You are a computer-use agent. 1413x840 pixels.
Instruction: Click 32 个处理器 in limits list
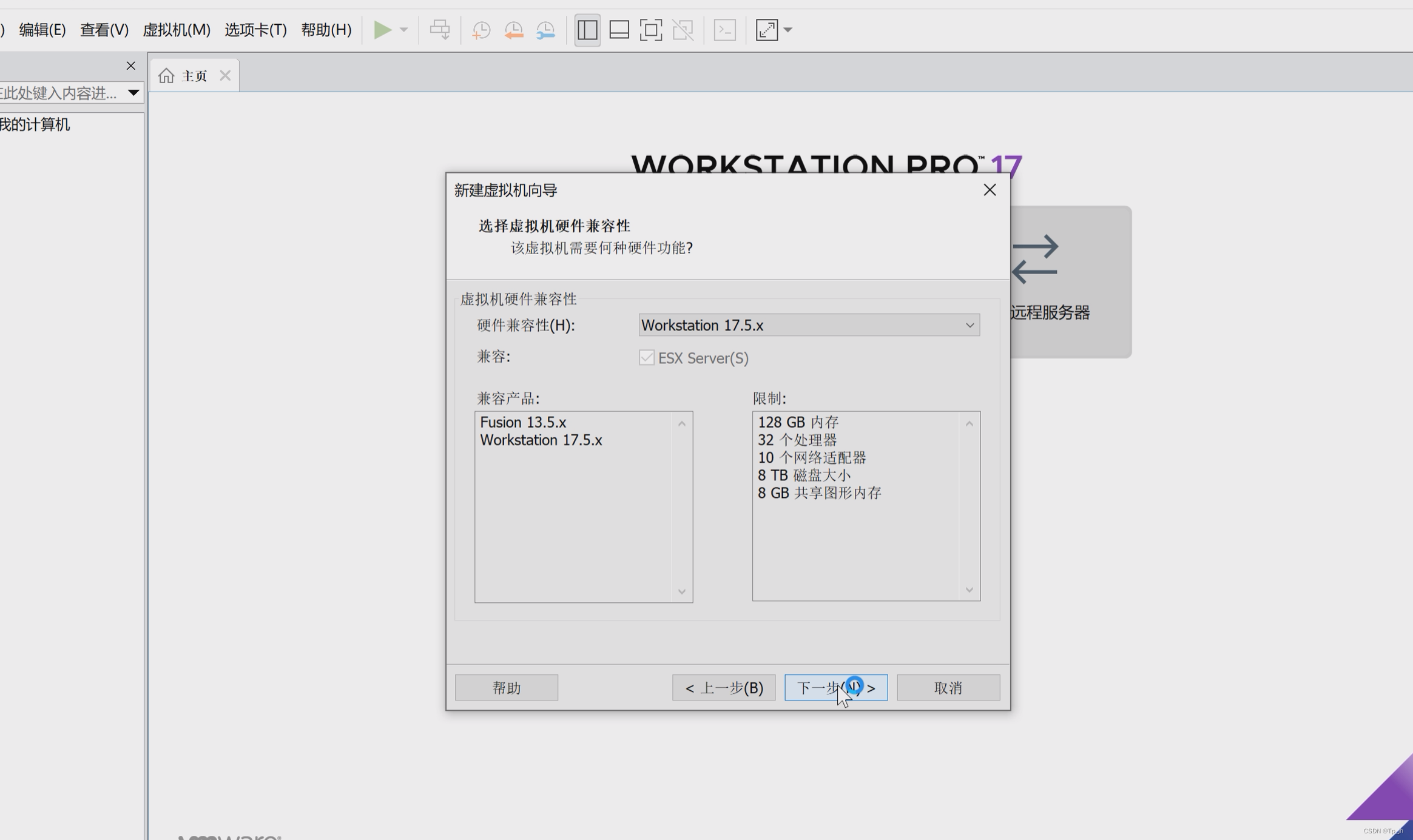(x=797, y=440)
